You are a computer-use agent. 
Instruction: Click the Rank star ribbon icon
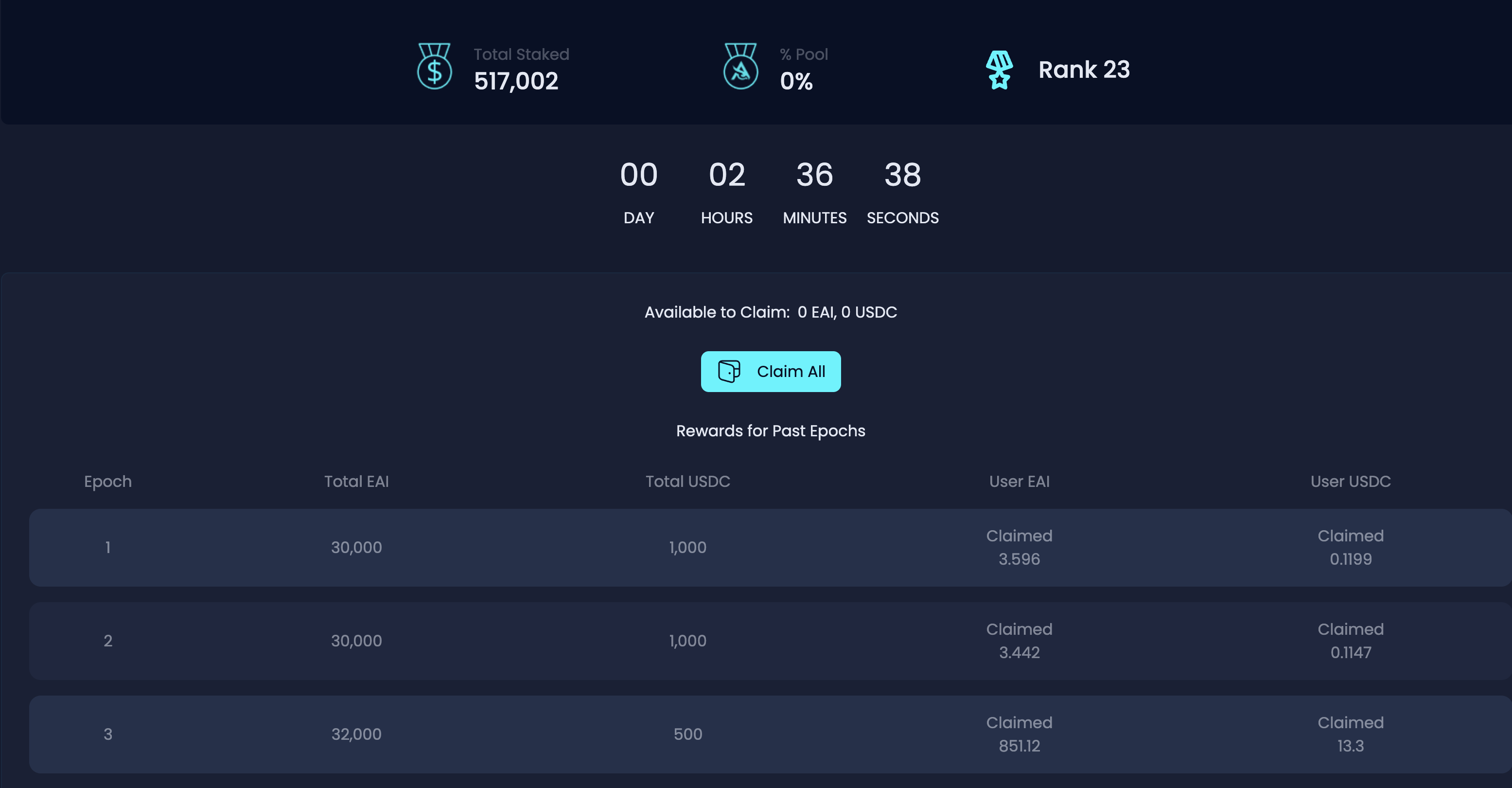(999, 70)
